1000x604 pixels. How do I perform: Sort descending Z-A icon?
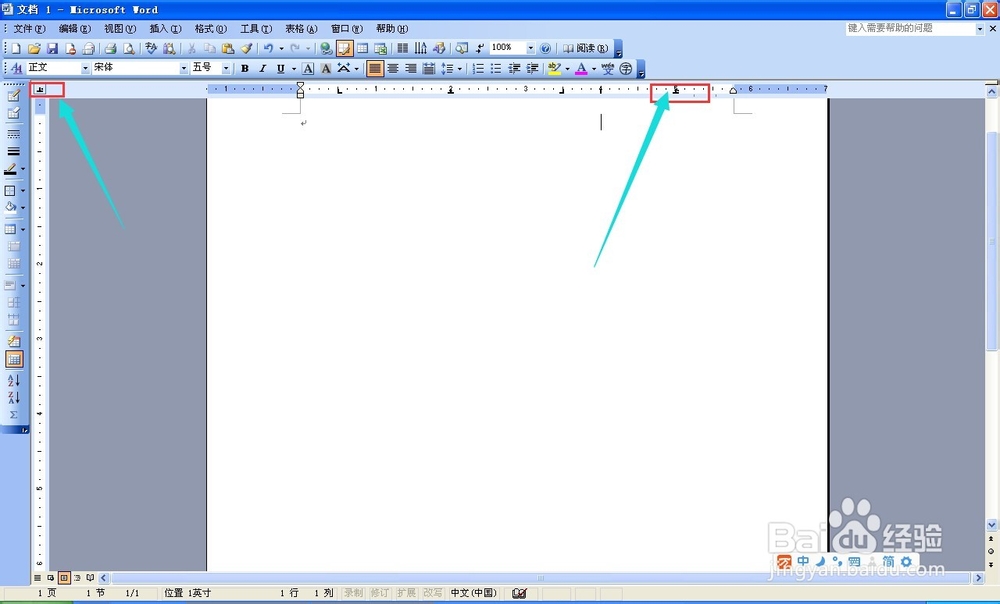coord(13,398)
